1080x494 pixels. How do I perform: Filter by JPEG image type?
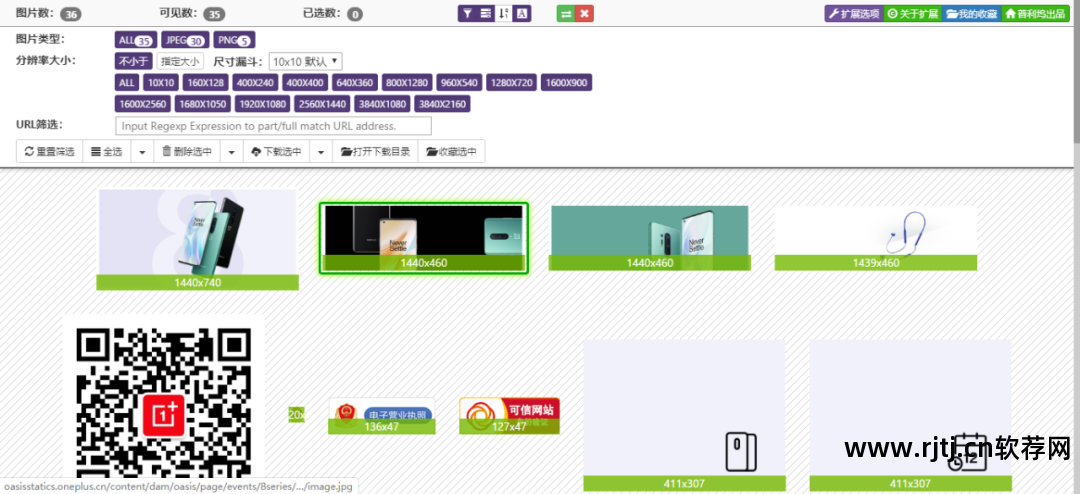185,40
